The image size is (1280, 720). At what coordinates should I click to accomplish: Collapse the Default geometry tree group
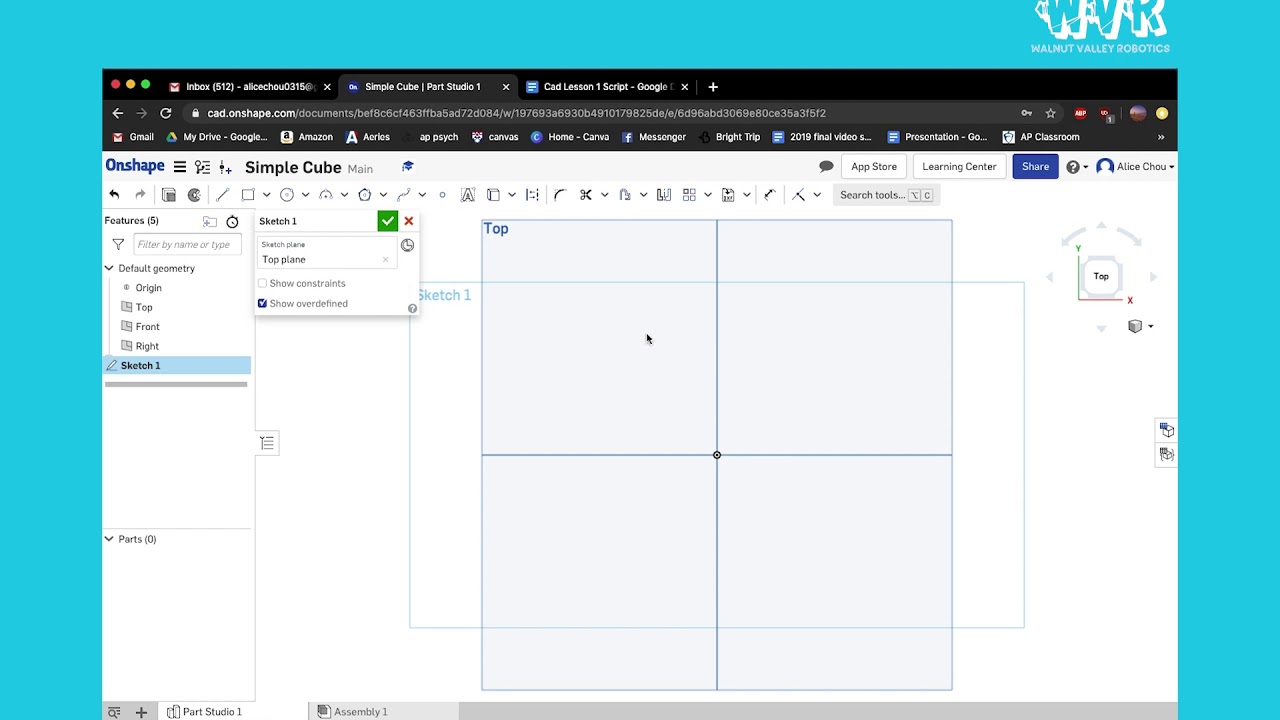click(x=109, y=268)
